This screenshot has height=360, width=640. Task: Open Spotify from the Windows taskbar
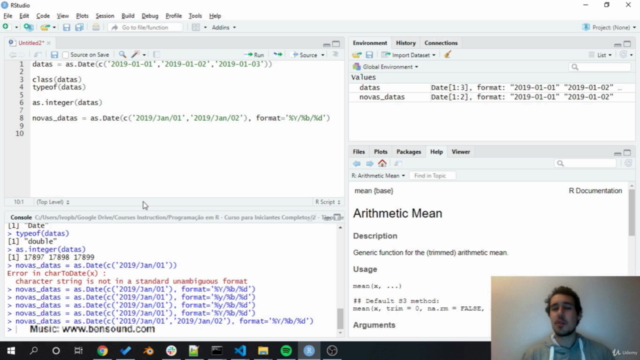coord(286,351)
